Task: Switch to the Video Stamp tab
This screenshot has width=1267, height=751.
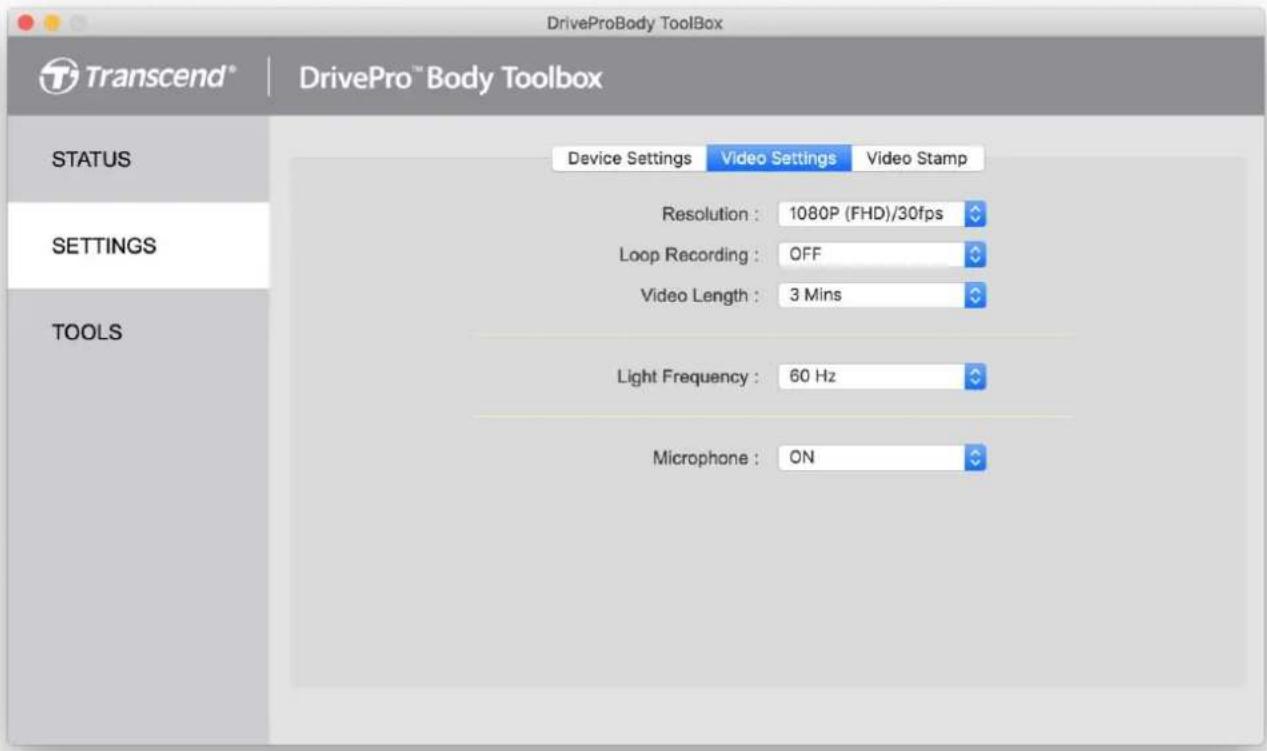Action: [917, 159]
